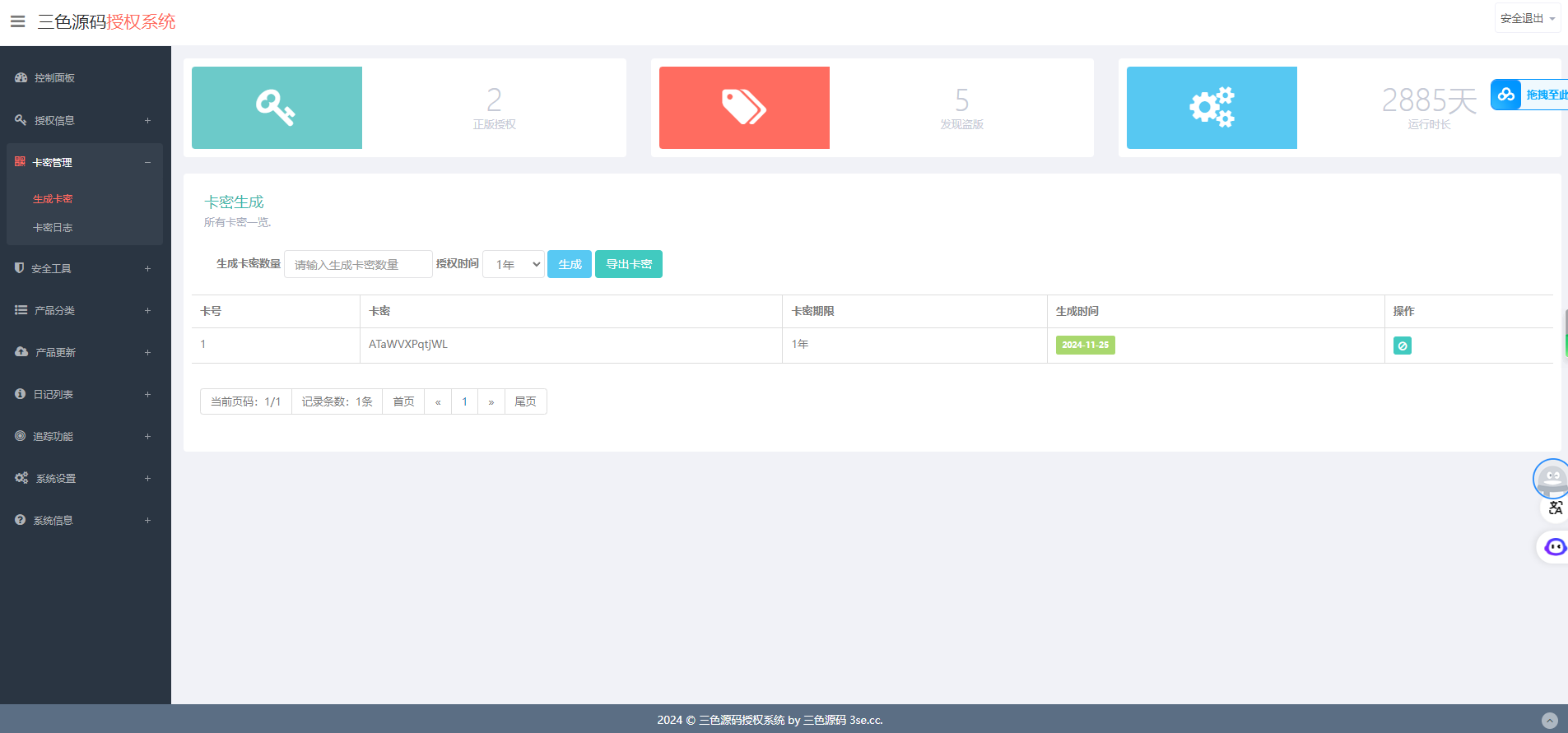The width and height of the screenshot is (1568, 733).
Task: Click the scroll-to-top arrow in footer
Action: click(x=1549, y=721)
